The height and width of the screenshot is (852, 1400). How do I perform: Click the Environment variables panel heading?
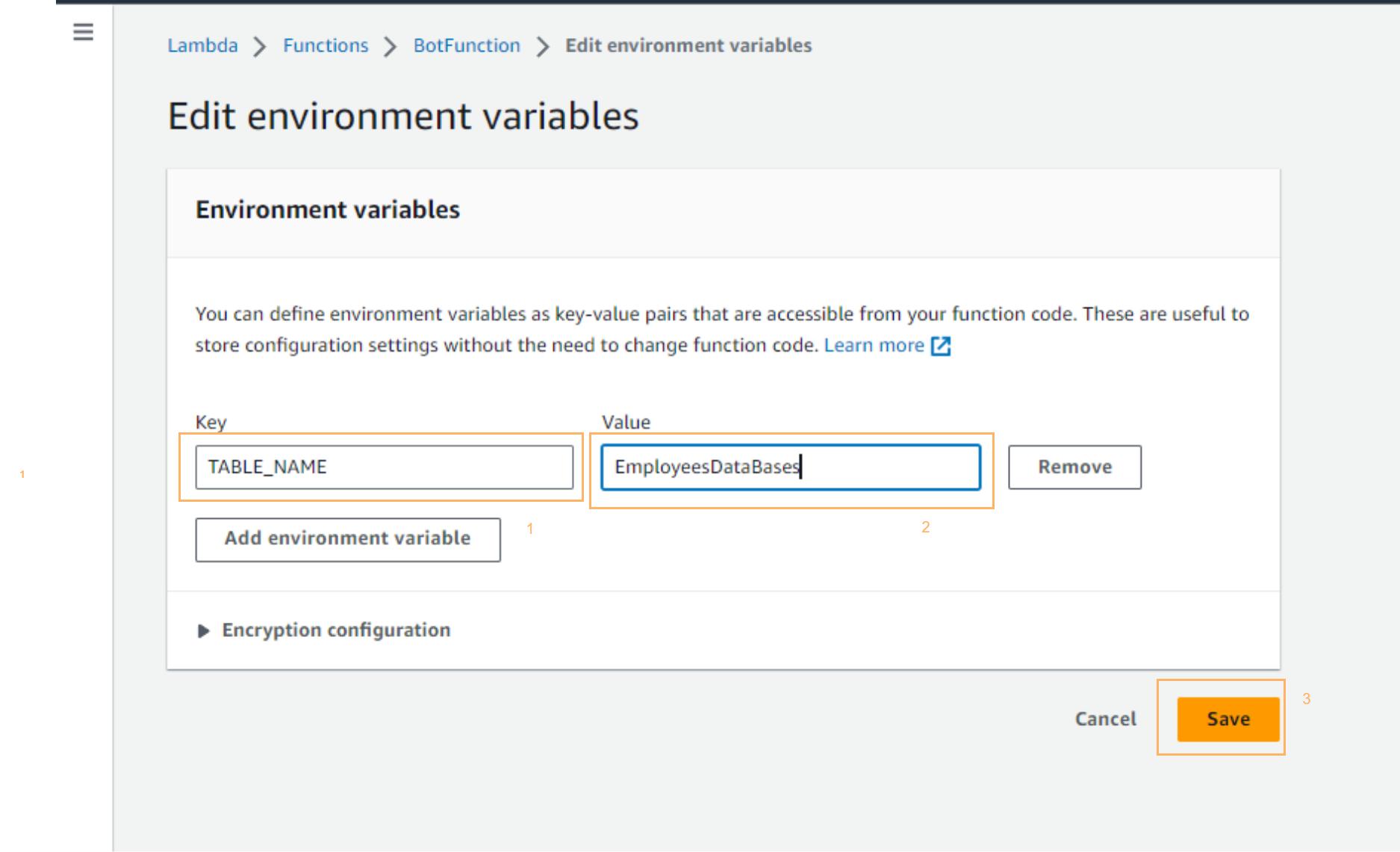click(328, 210)
